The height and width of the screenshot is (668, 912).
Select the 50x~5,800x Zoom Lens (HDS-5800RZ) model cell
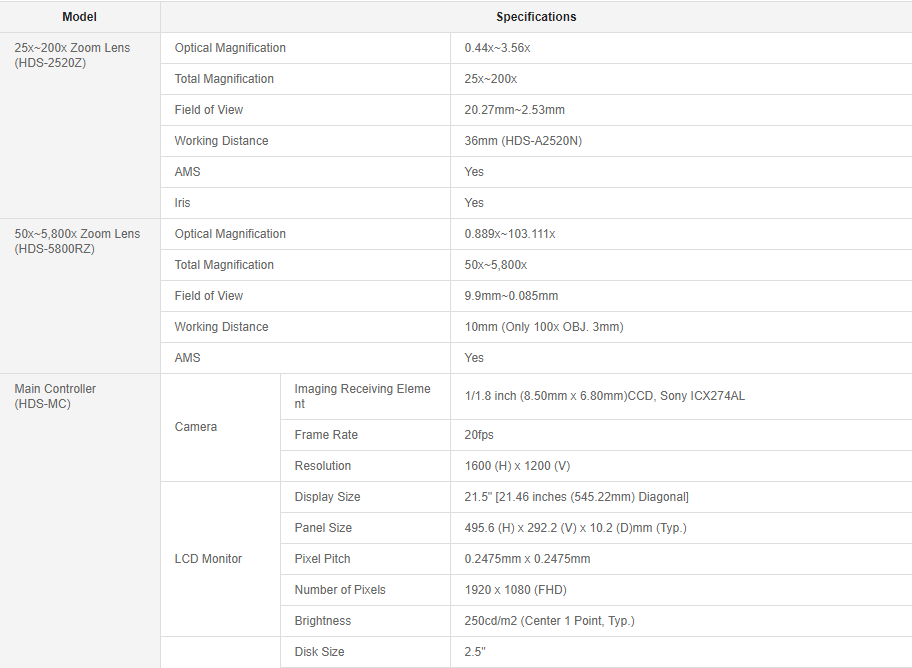point(77,241)
